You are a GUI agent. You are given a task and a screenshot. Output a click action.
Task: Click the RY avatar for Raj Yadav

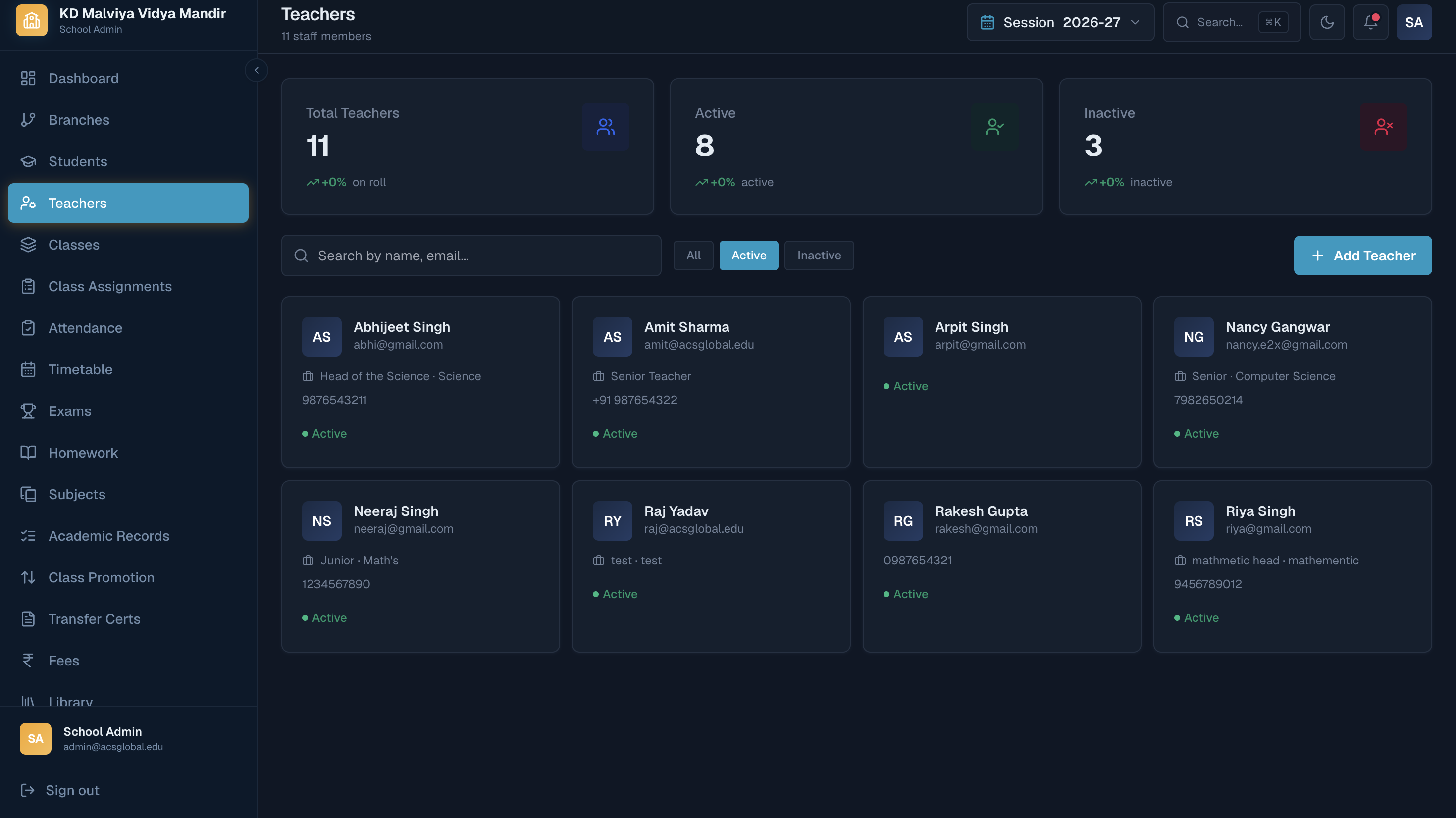click(x=612, y=521)
